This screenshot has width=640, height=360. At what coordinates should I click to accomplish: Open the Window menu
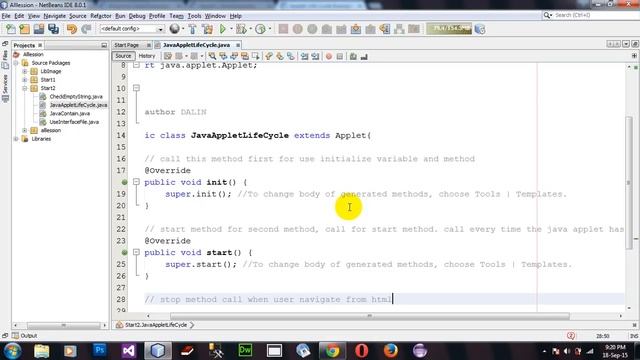(215, 16)
